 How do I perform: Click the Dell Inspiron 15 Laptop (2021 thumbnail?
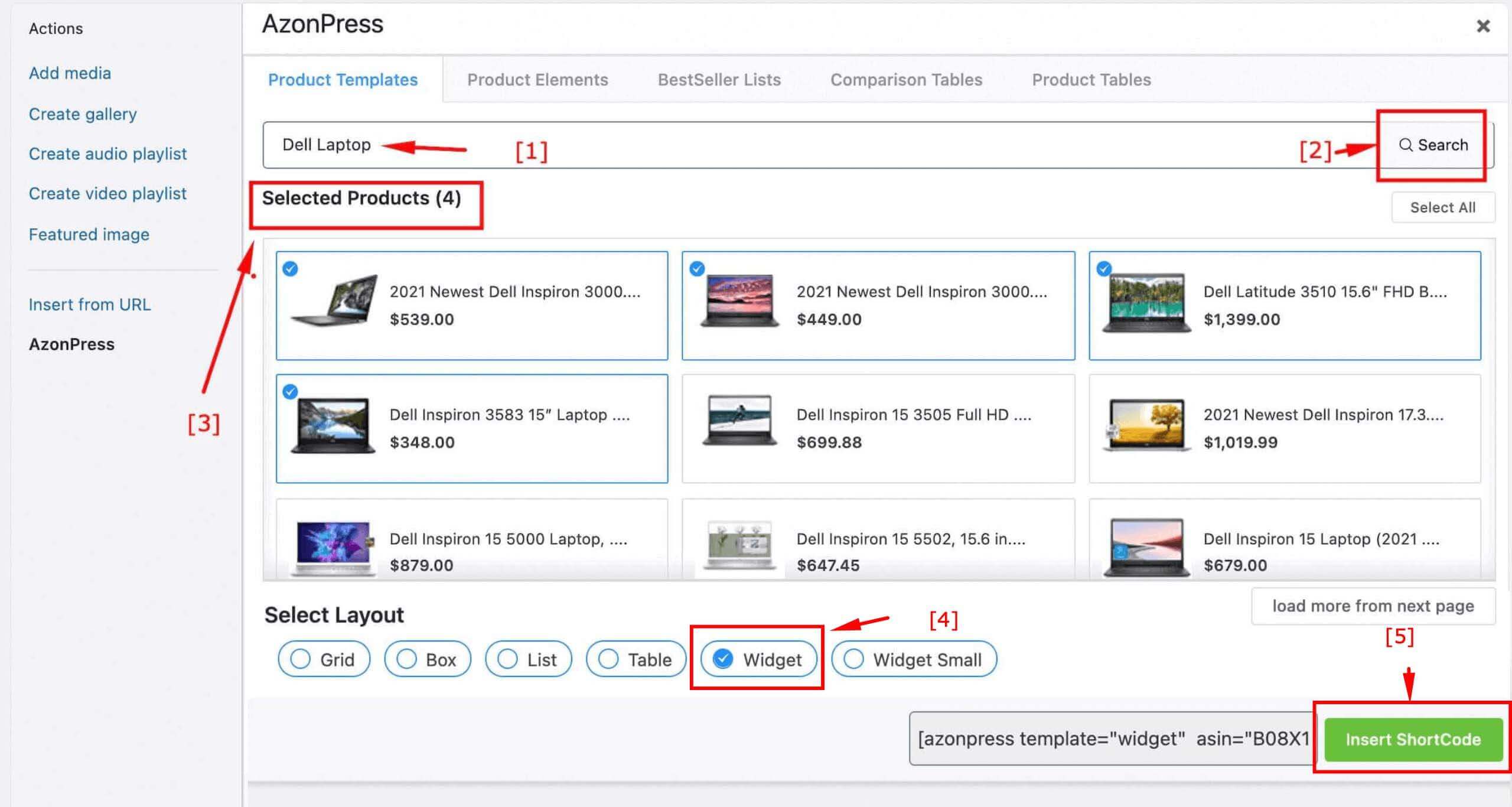point(1146,547)
